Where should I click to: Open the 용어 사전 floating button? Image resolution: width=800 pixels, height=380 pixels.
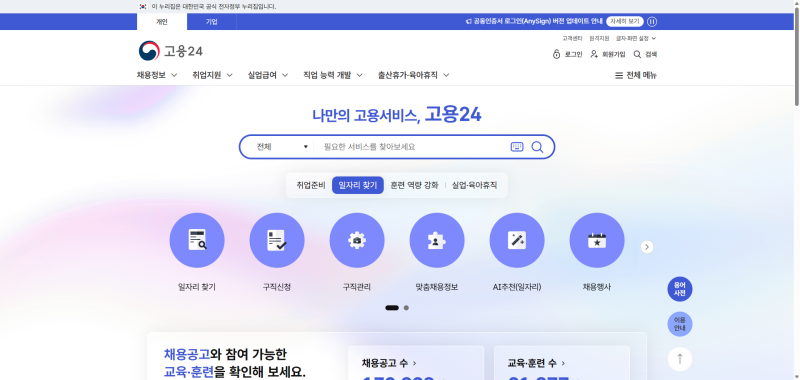pos(680,289)
